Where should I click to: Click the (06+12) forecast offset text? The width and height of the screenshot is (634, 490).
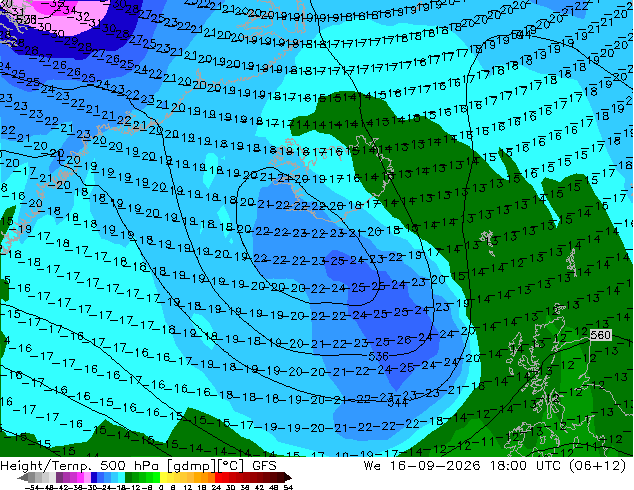(598, 466)
